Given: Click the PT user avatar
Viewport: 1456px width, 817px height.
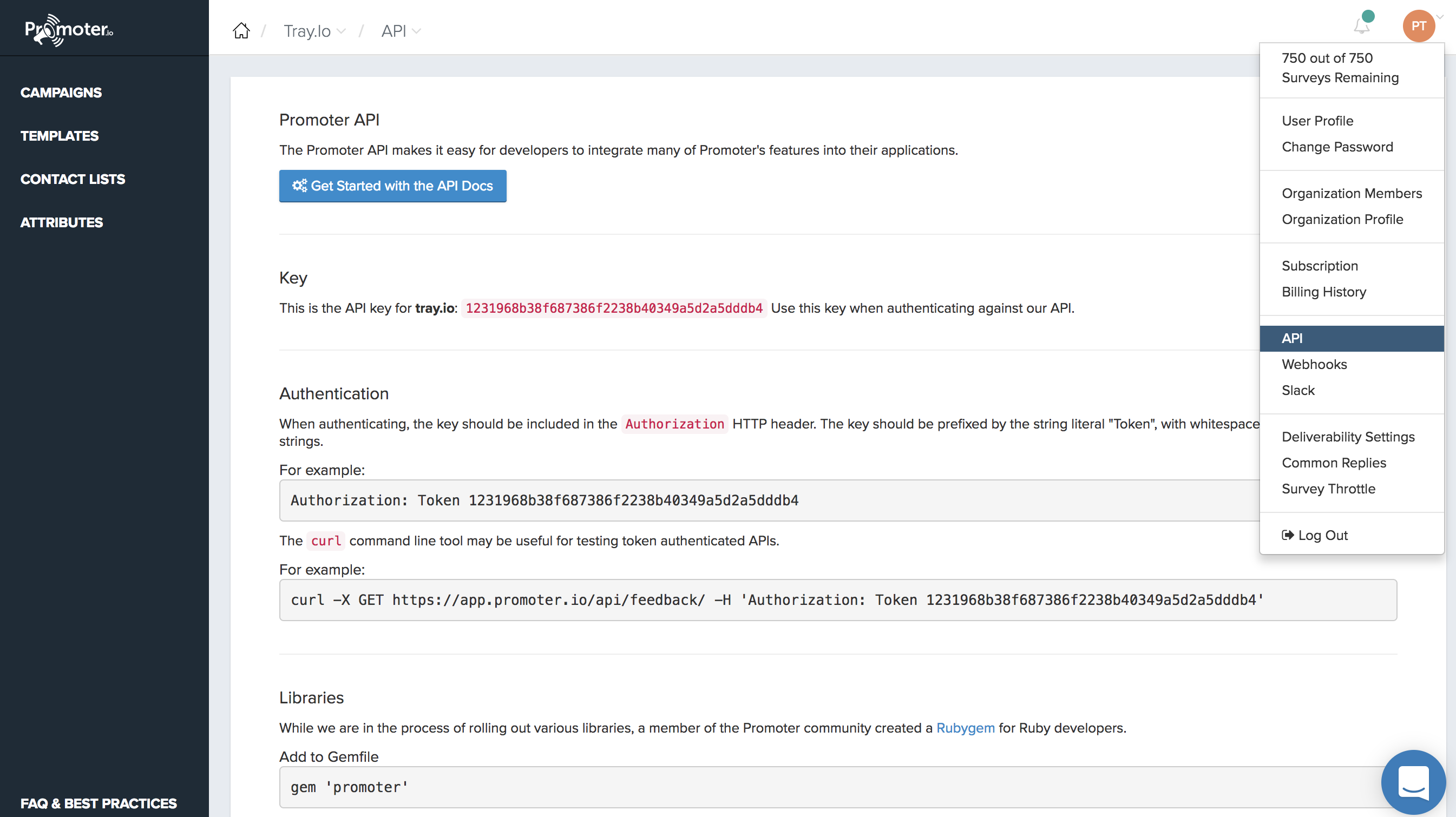Looking at the screenshot, I should coord(1418,26).
